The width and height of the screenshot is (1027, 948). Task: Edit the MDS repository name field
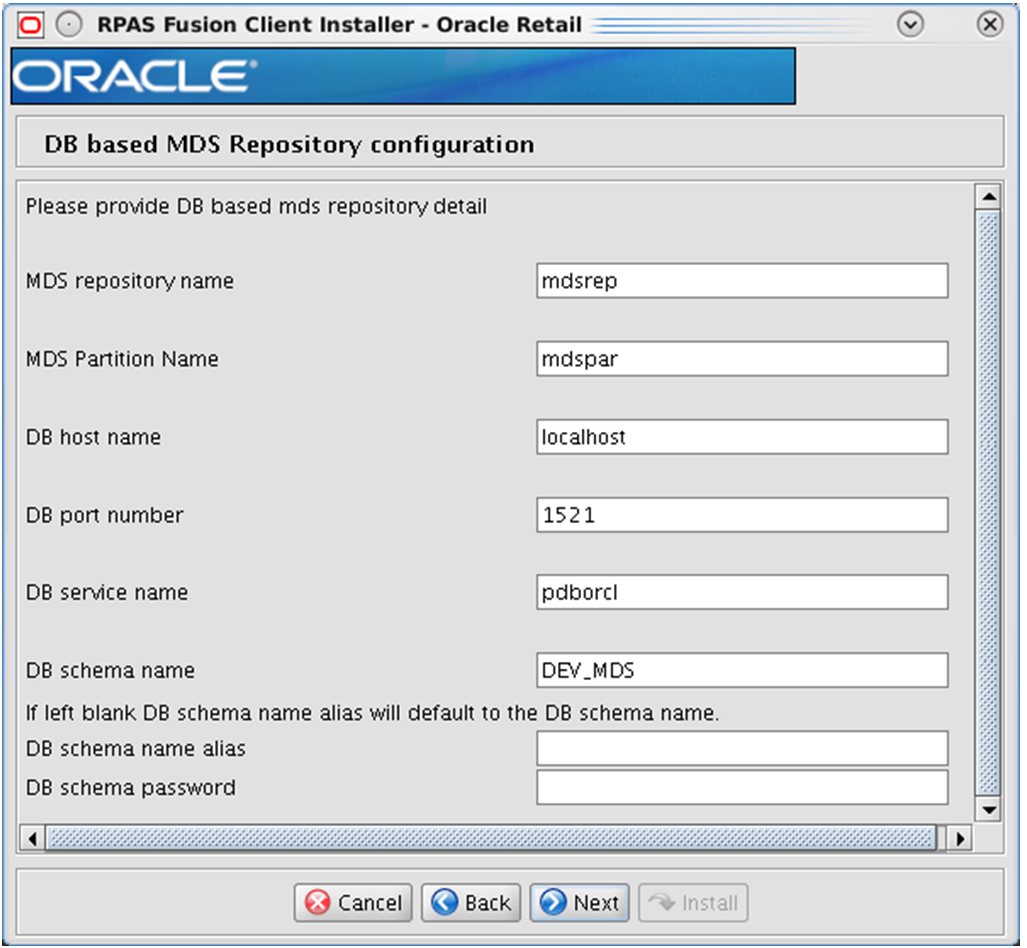click(742, 281)
